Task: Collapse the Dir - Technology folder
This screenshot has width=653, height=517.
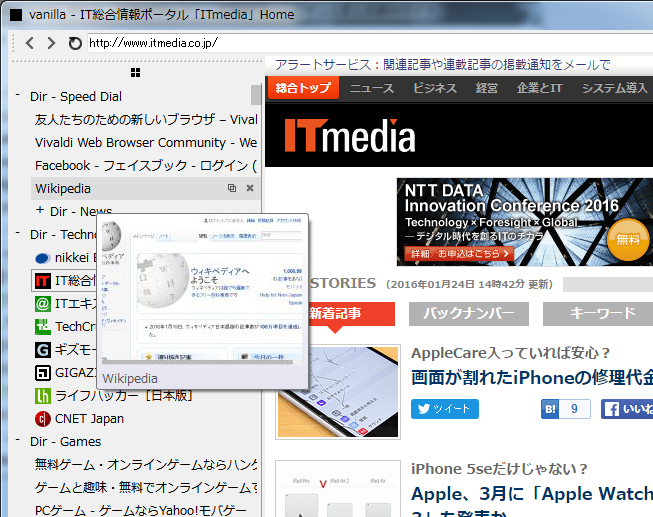Action: 18,233
